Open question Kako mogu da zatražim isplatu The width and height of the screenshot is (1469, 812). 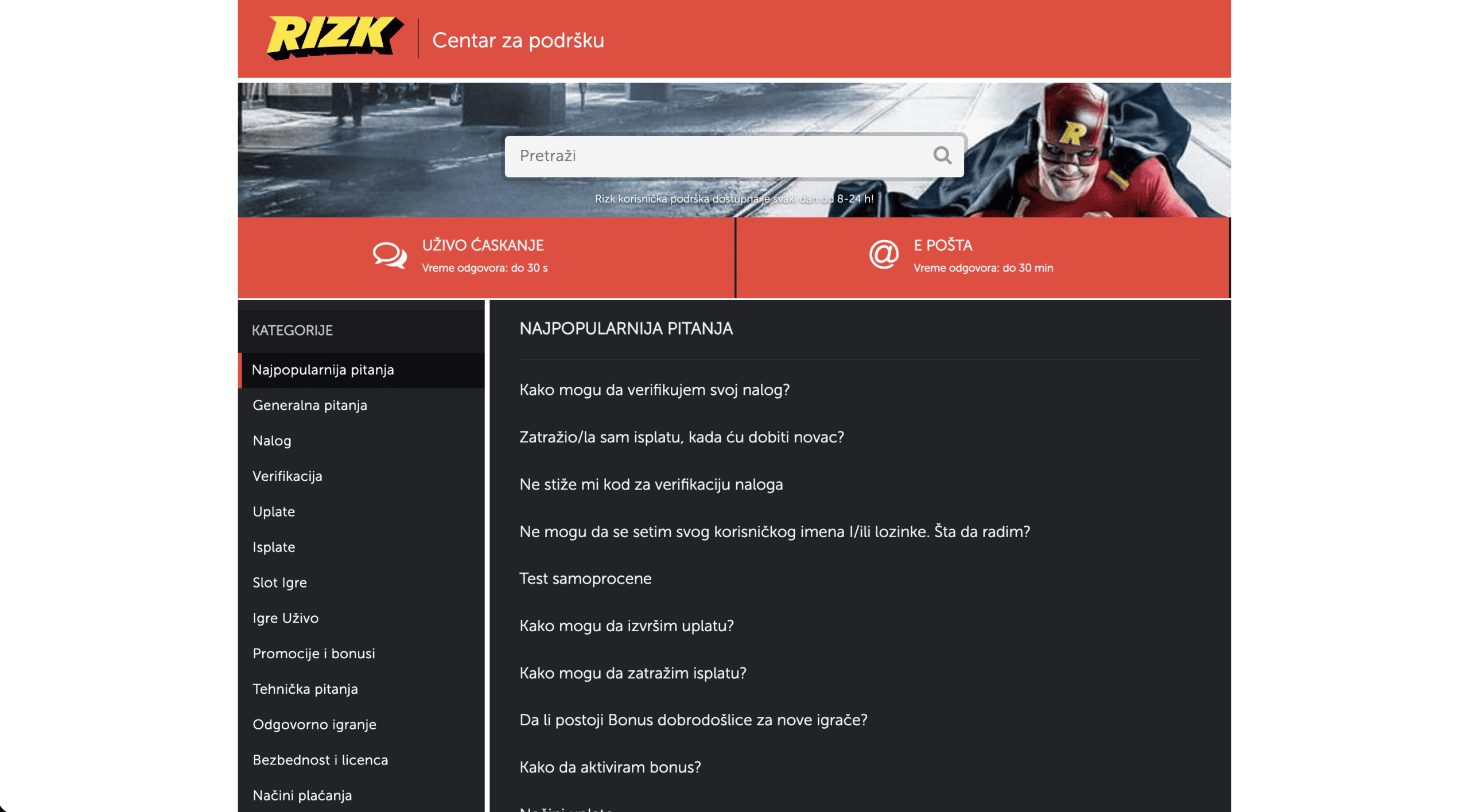[x=632, y=673]
